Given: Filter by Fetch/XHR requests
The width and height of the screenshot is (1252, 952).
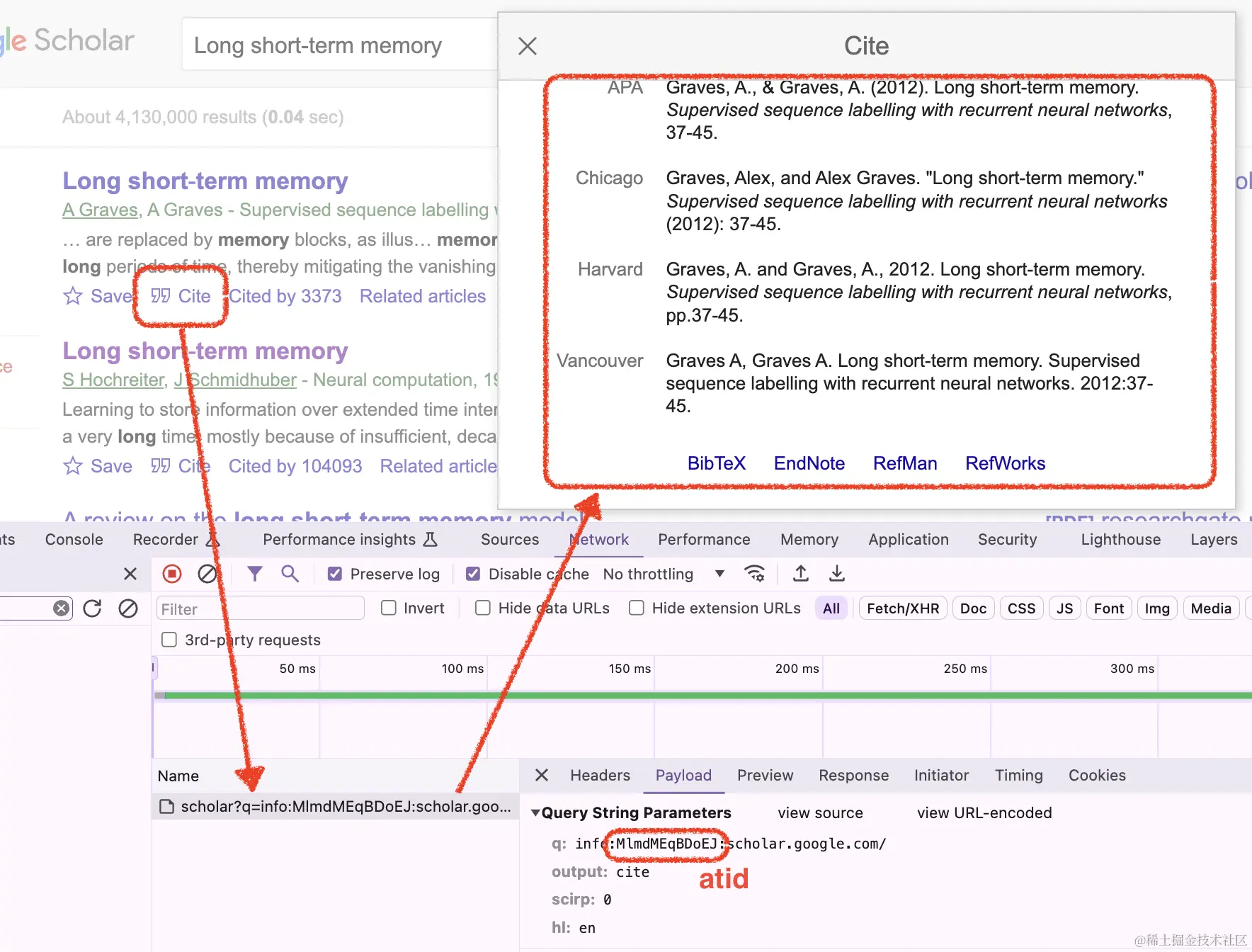Looking at the screenshot, I should 903,608.
